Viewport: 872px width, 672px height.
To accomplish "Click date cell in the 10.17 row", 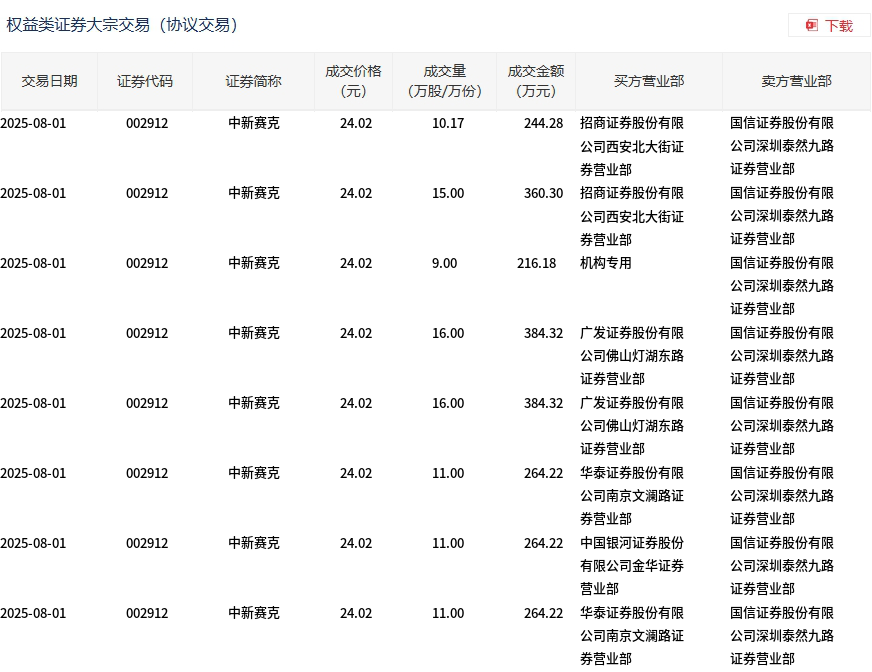I will click(33, 123).
